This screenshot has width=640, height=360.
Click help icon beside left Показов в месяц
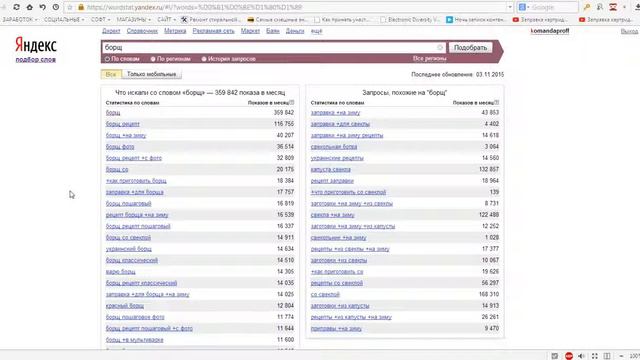[291, 102]
